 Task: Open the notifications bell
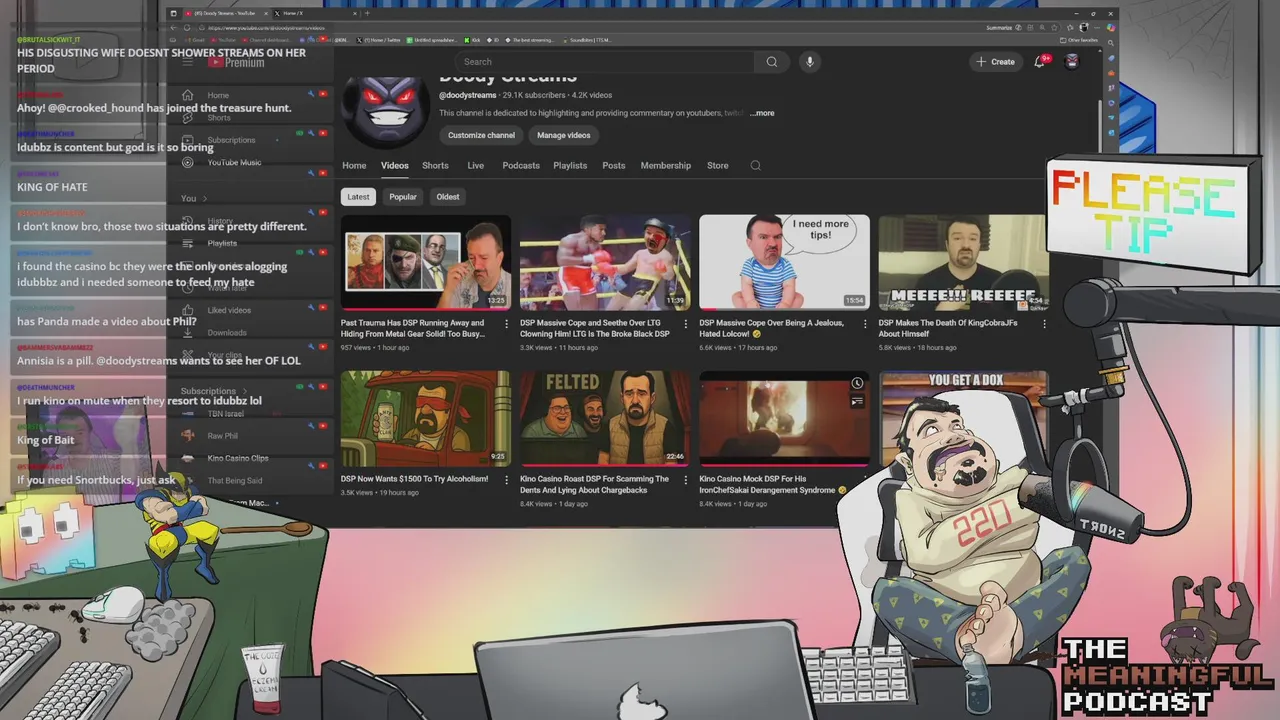point(1040,62)
